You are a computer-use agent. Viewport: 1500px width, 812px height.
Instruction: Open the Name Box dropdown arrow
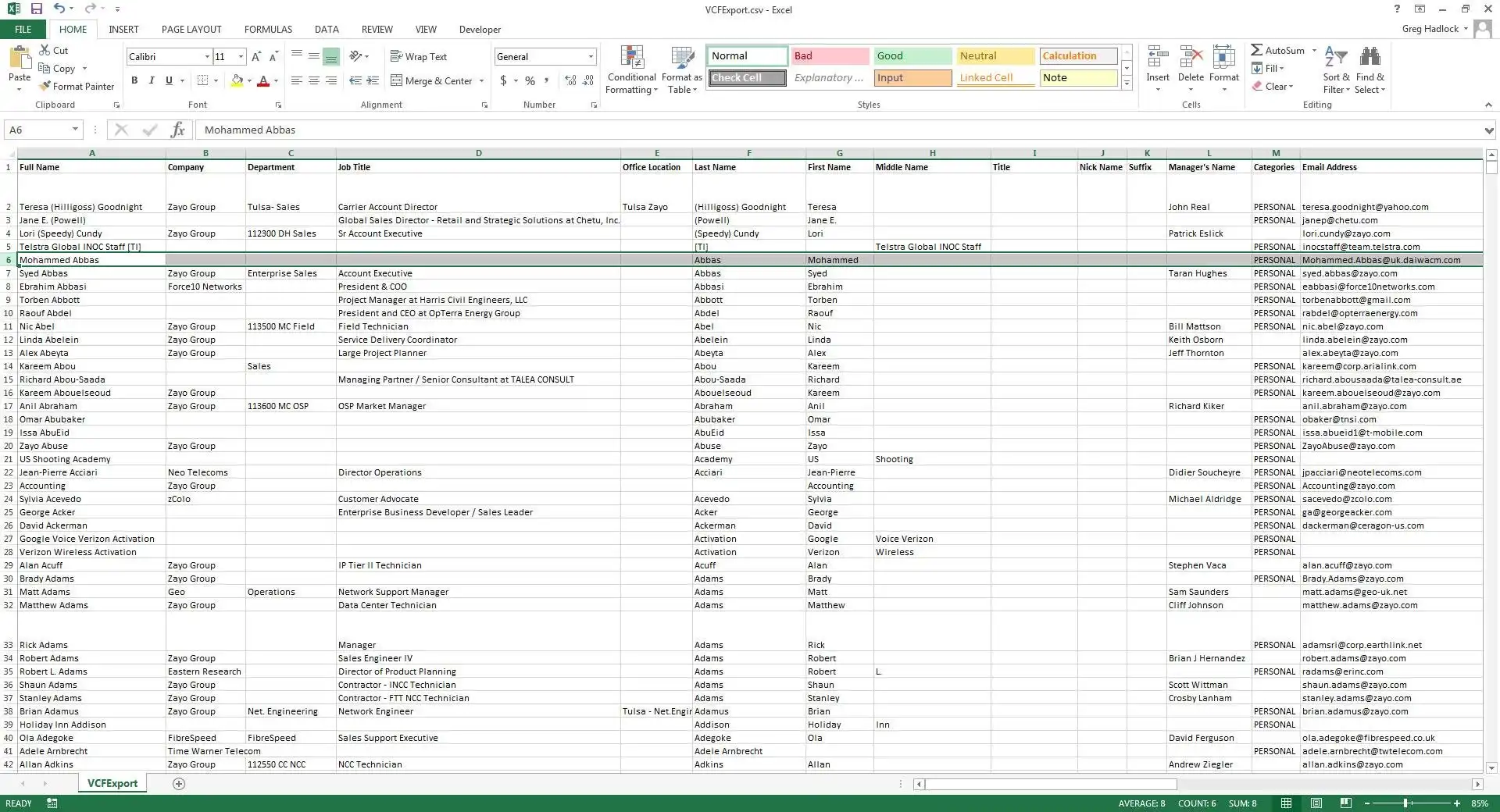tap(75, 130)
